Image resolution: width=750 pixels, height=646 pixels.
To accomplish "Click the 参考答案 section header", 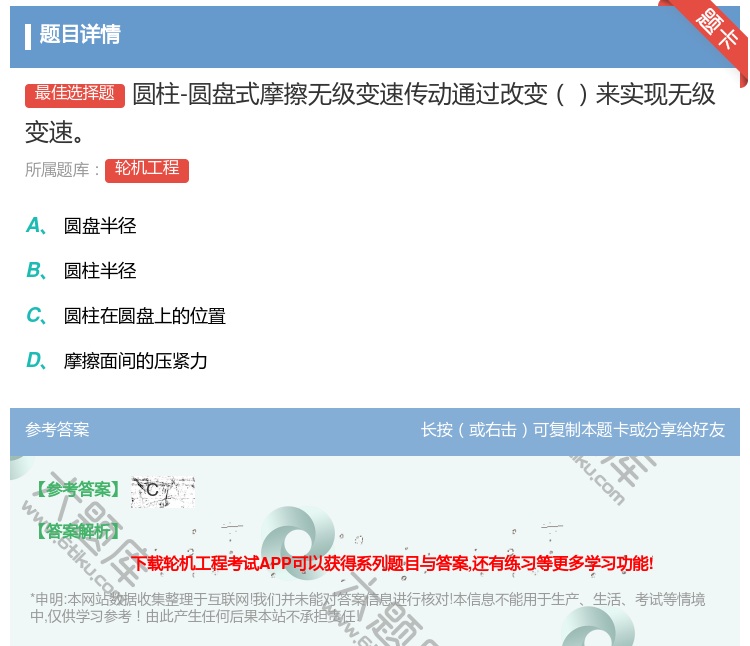I will pyautogui.click(x=57, y=430).
